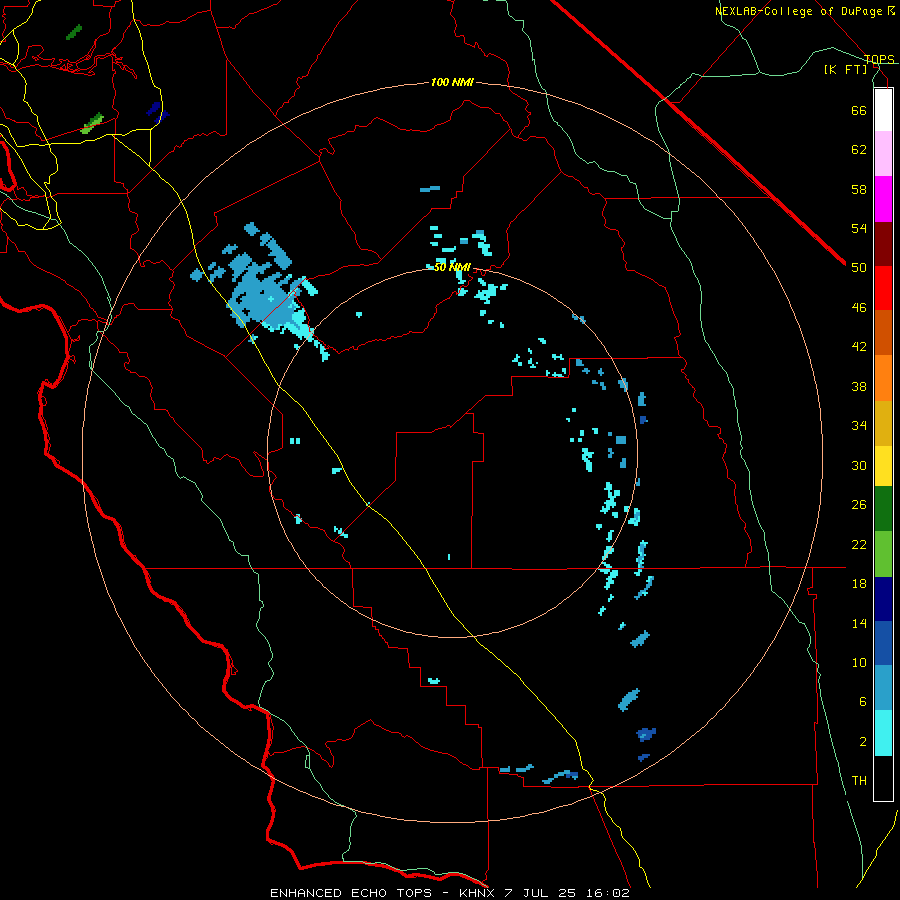The height and width of the screenshot is (900, 900).
Task: Click the TH legend label
Action: tap(859, 781)
